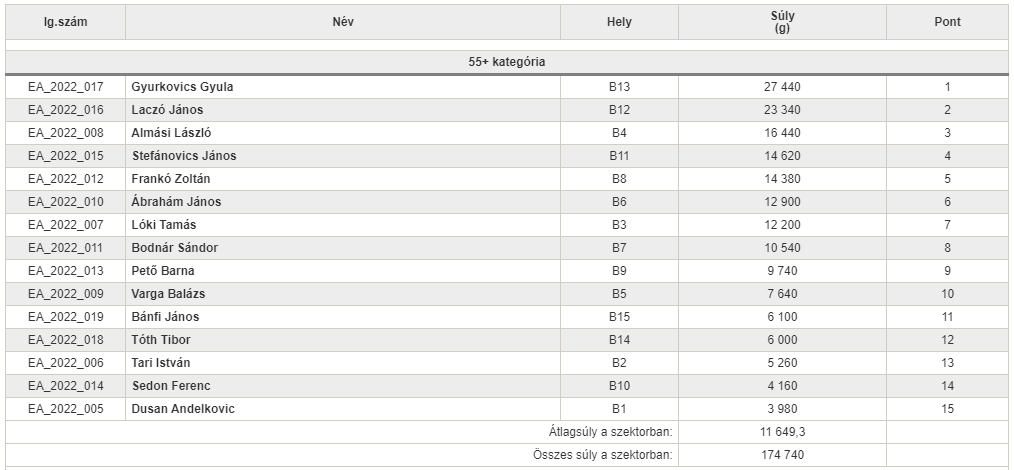This screenshot has height=470, width=1014.
Task: Click the name Gyurkovics Gyula
Action: [x=182, y=87]
